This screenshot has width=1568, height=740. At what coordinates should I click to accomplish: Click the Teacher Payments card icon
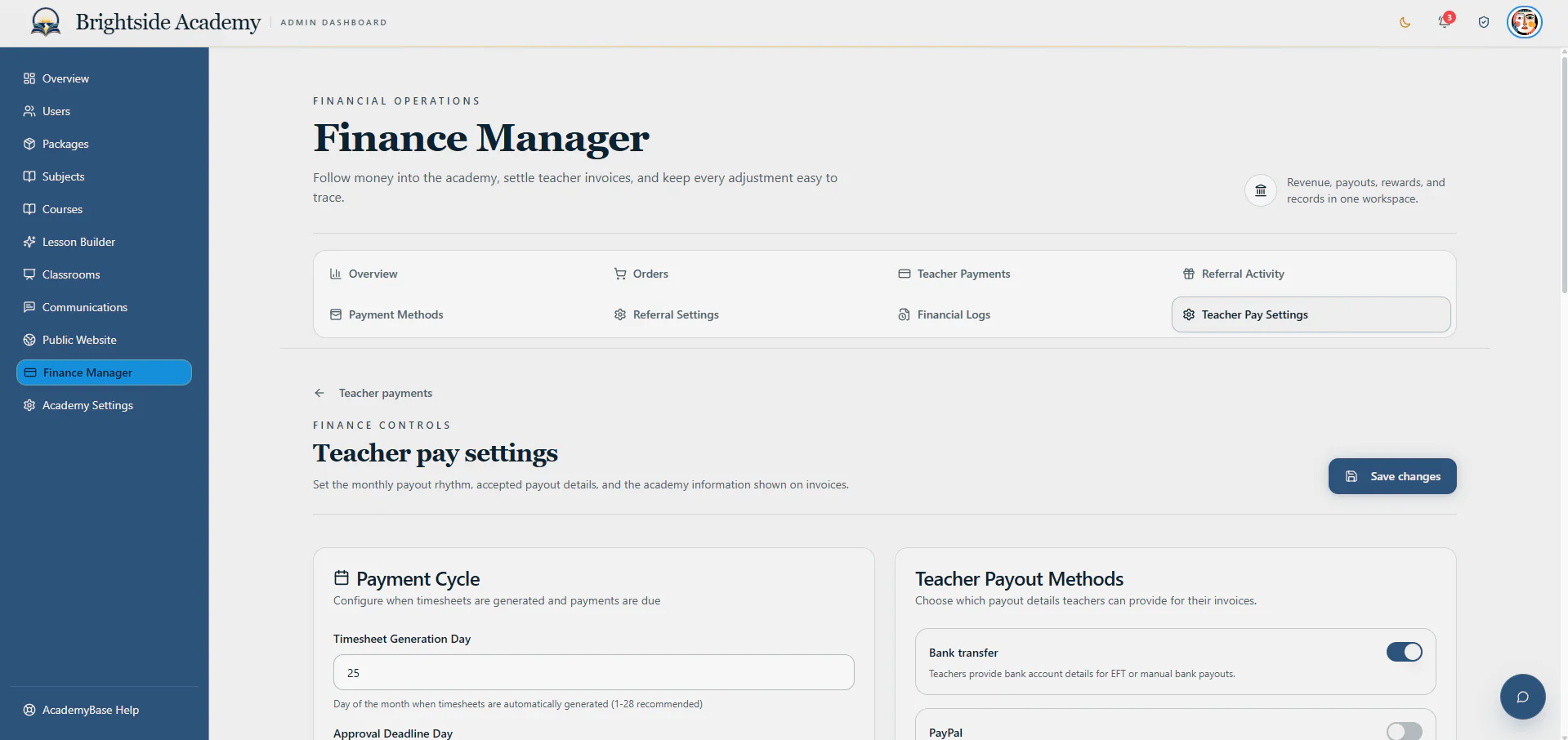[905, 274]
